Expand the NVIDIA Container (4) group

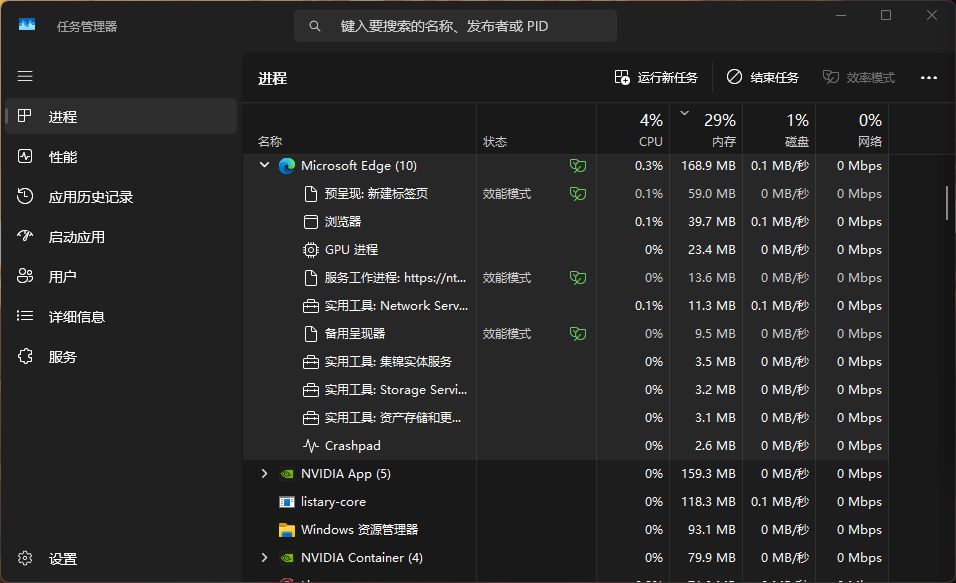click(264, 558)
